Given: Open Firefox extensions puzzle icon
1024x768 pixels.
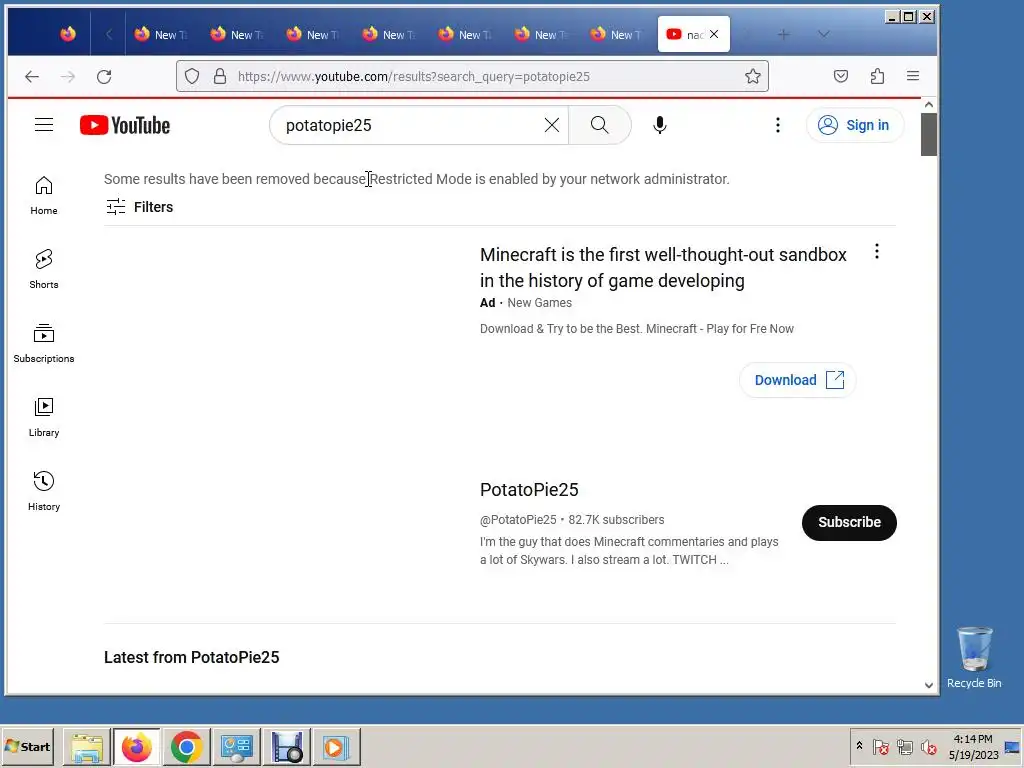Looking at the screenshot, I should [877, 76].
